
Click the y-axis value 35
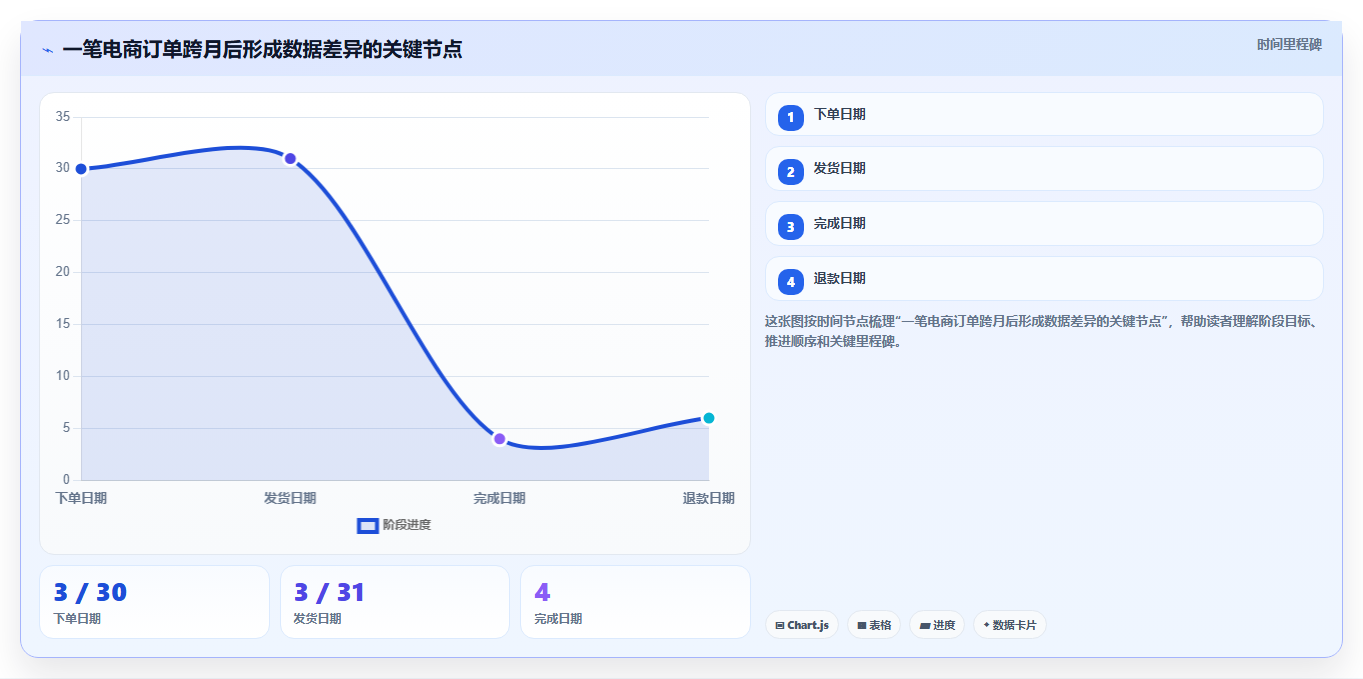[63, 117]
